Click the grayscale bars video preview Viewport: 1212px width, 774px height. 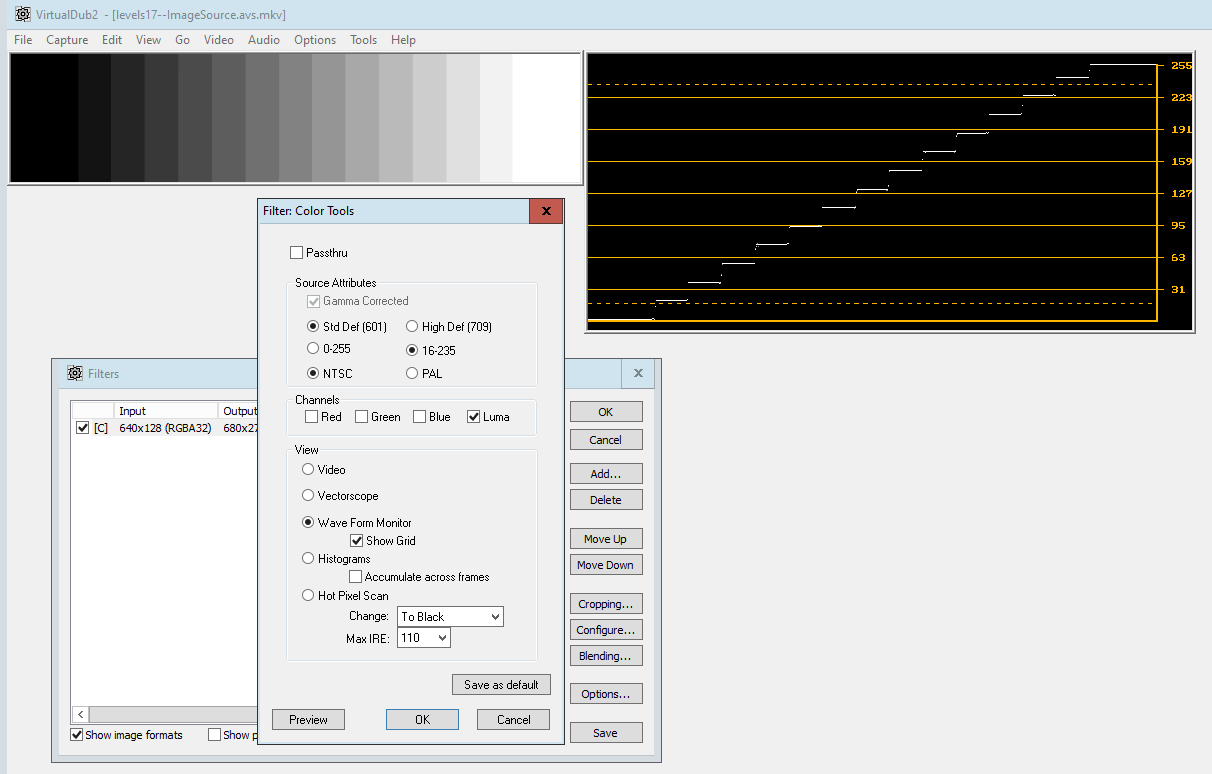295,118
